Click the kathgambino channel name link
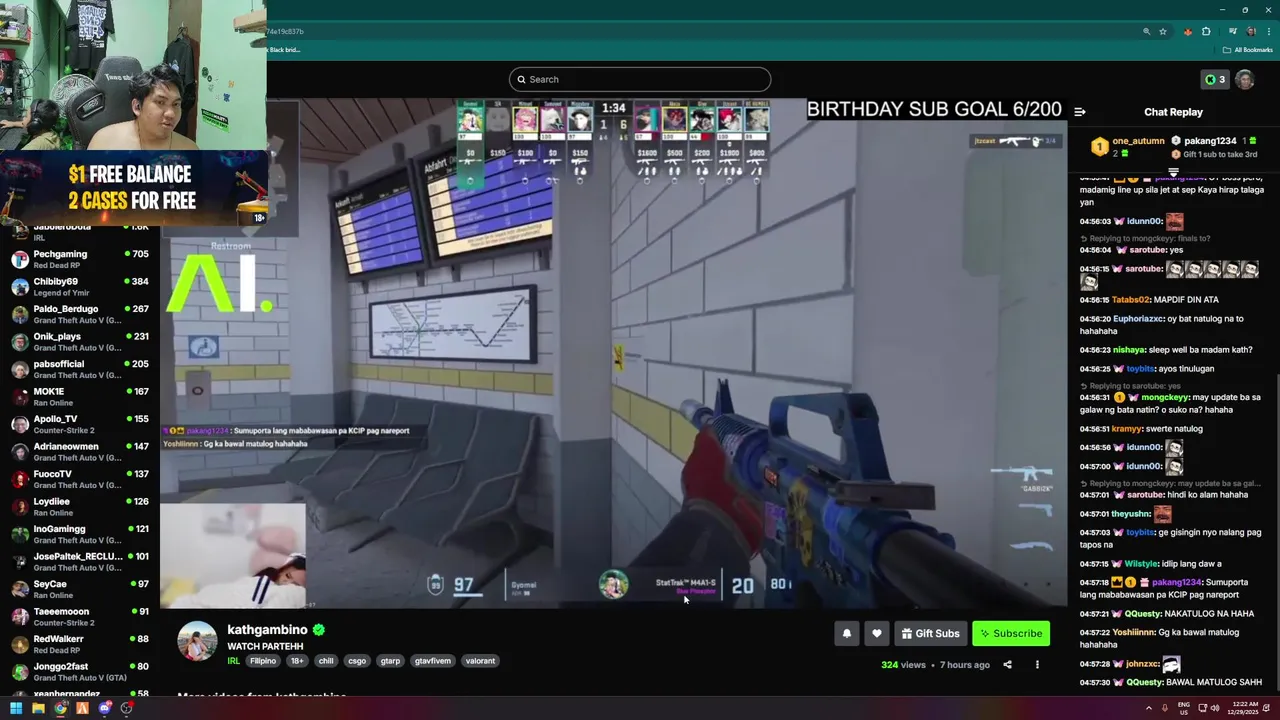 click(x=267, y=630)
